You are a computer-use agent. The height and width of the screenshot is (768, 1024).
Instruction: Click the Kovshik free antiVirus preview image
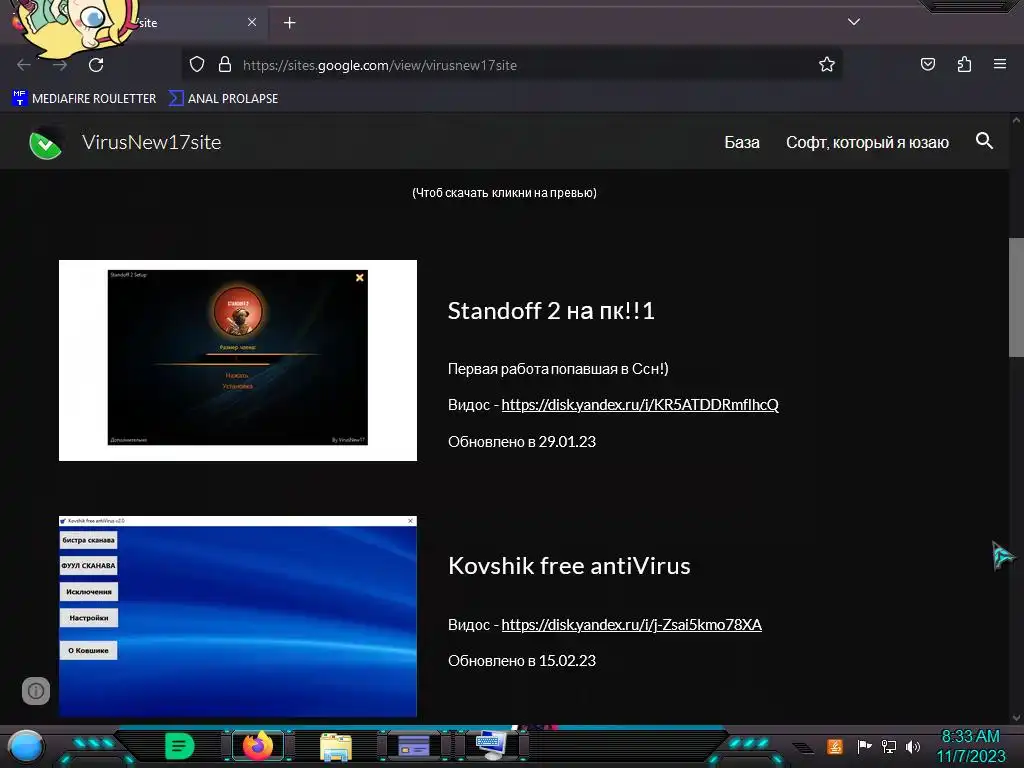[238, 616]
